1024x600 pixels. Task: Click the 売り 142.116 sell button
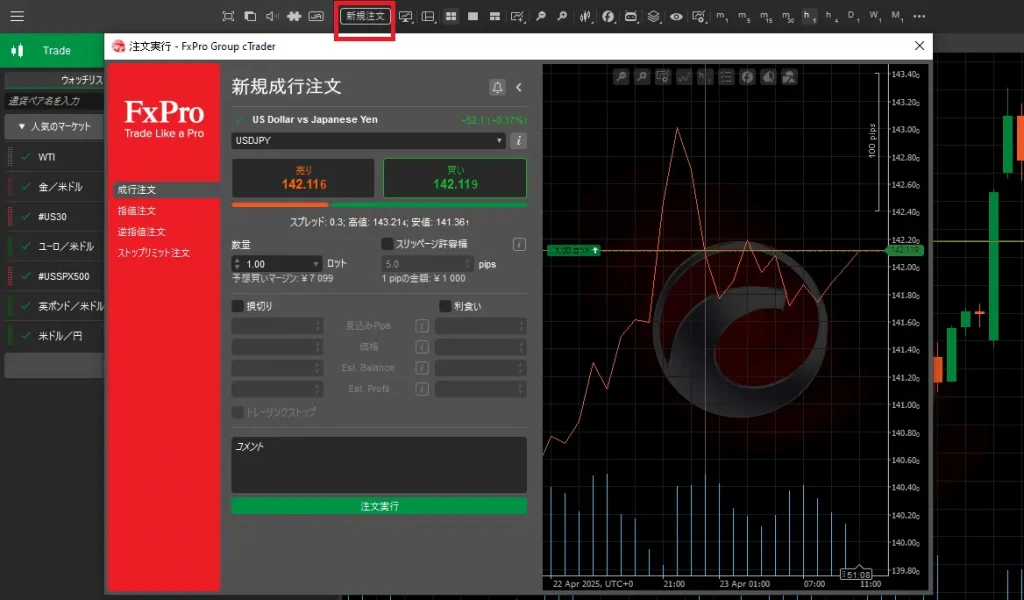tap(303, 178)
